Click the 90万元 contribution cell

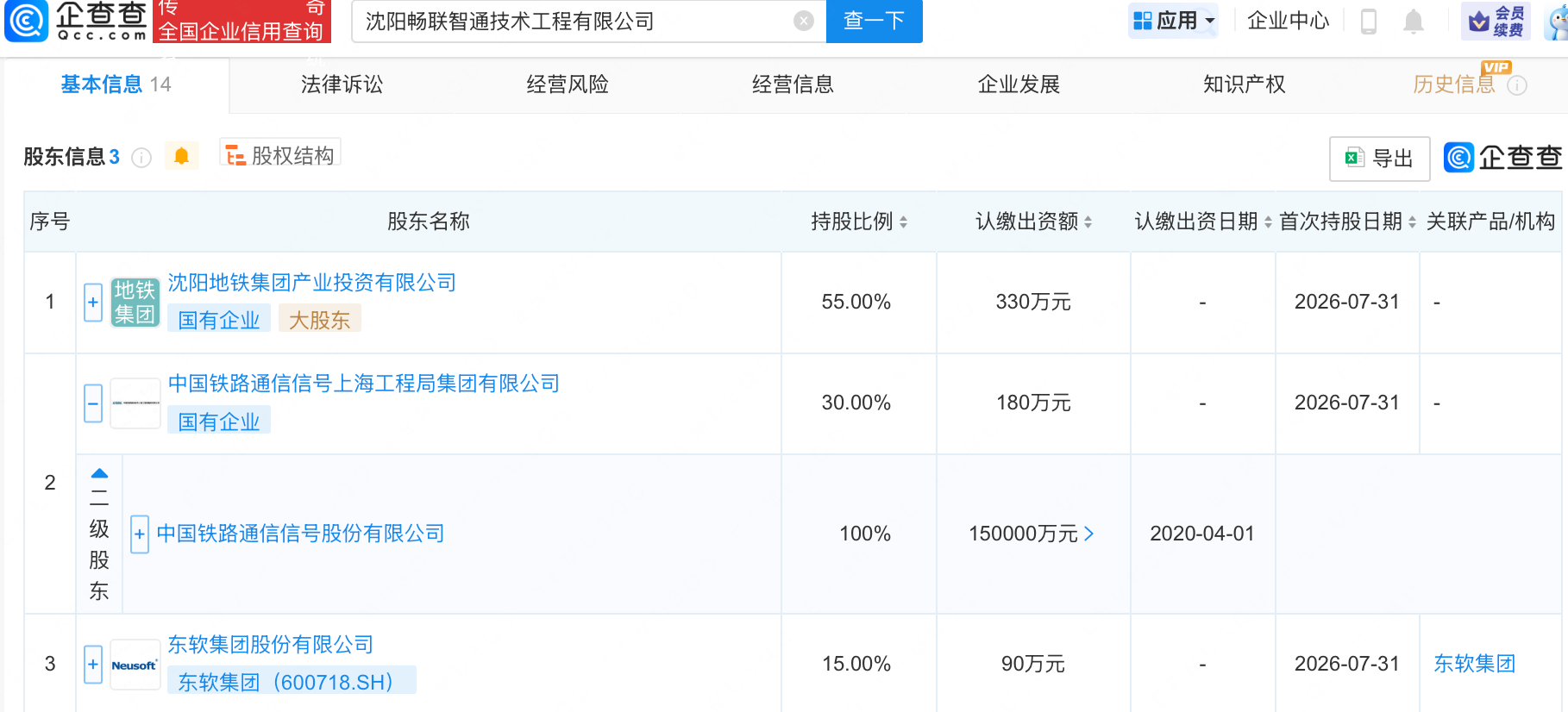click(1033, 664)
